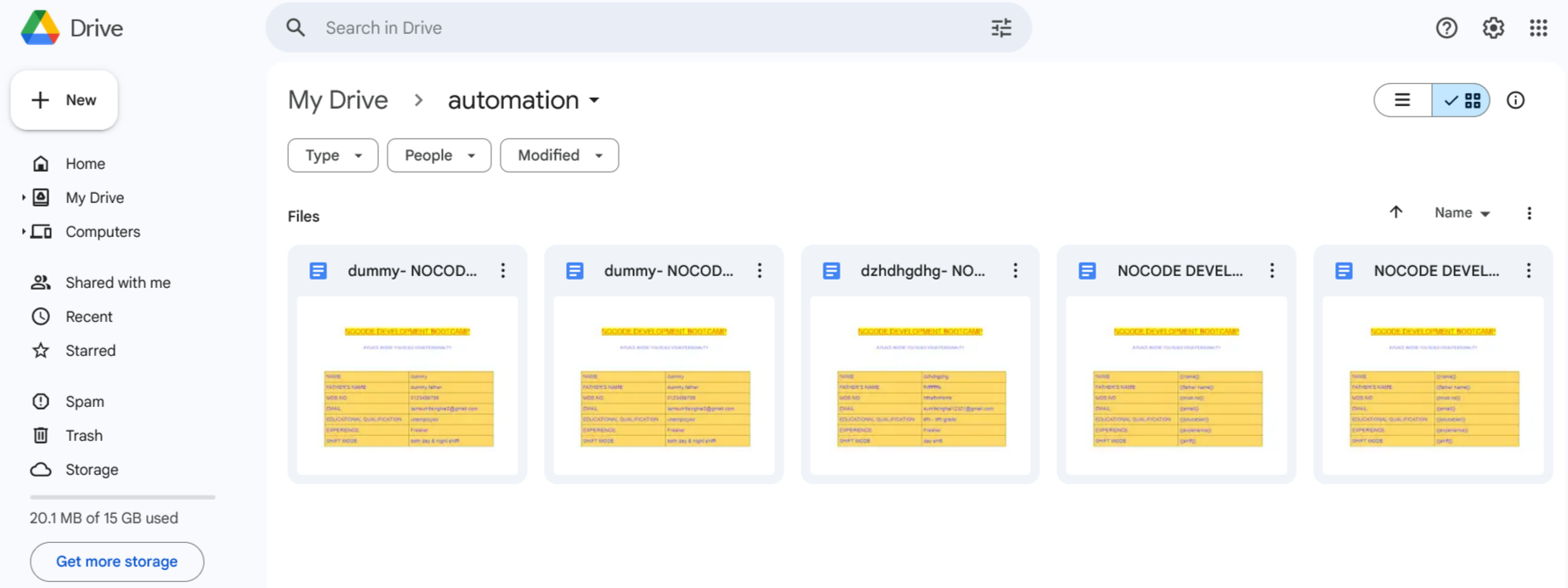Screen dimensions: 1568x588
Task: Reverse sort direction arrow
Action: pos(1395,212)
